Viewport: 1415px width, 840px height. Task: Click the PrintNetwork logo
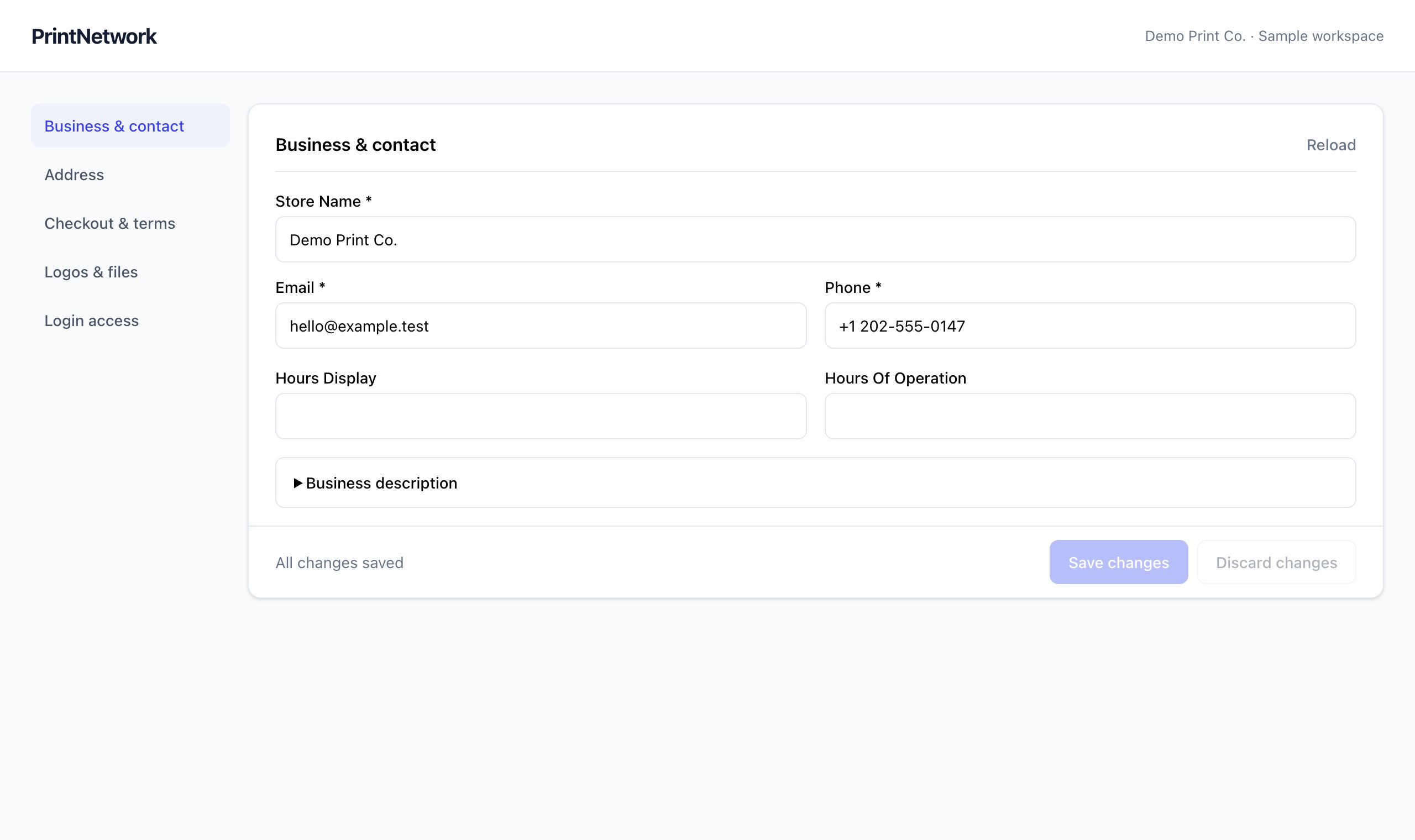94,36
